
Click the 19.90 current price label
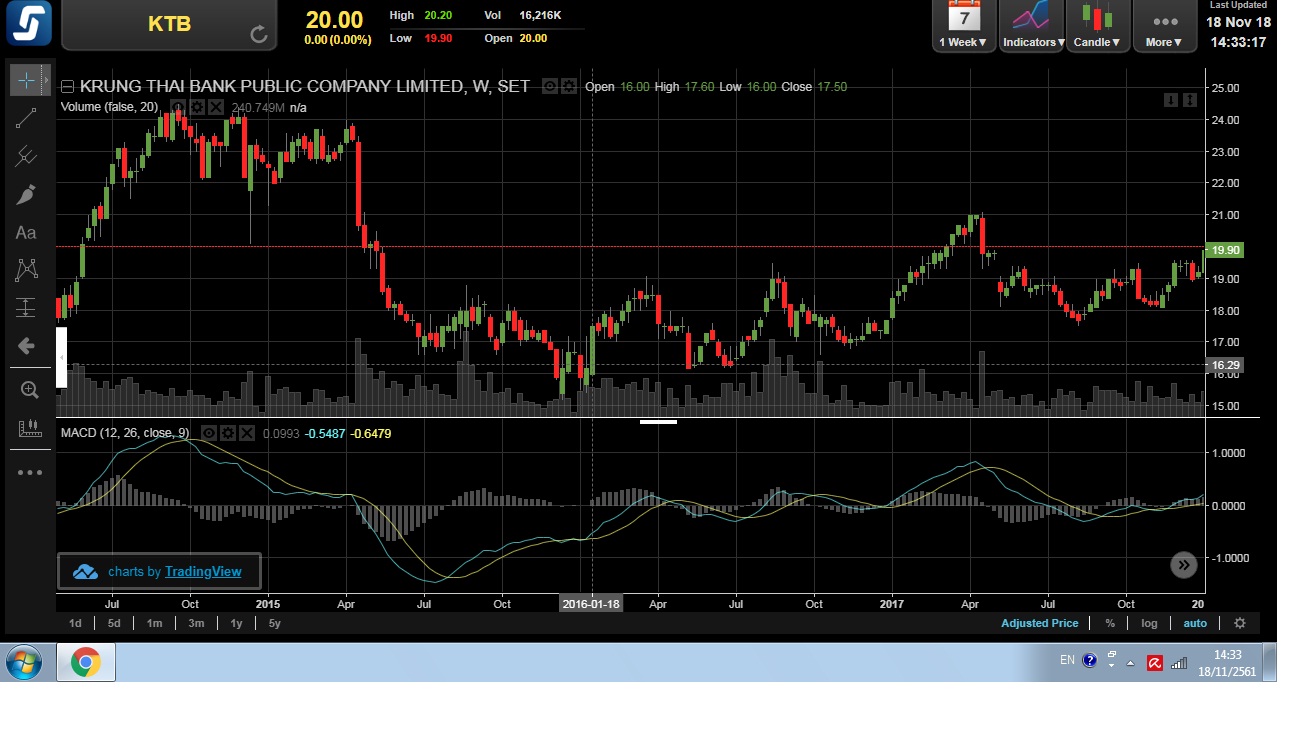(1225, 250)
